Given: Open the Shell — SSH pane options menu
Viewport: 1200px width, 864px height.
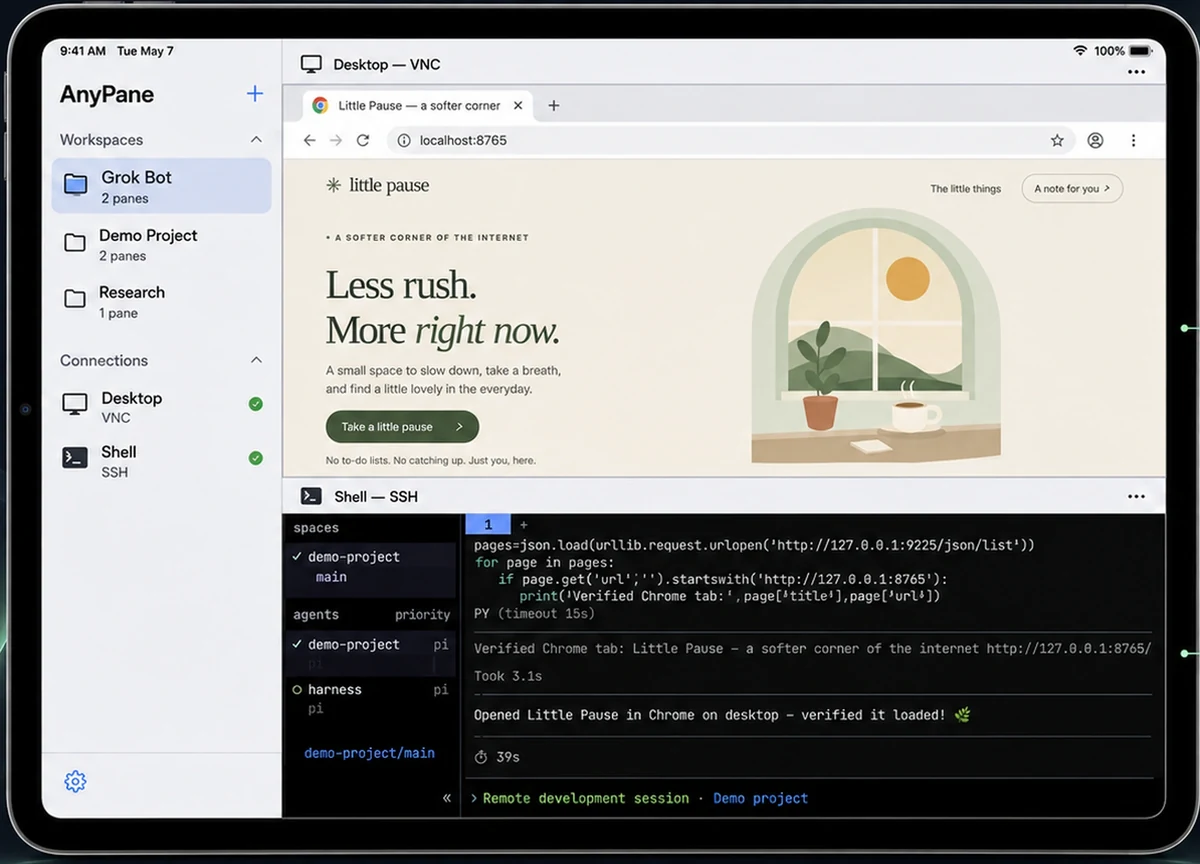Looking at the screenshot, I should [x=1136, y=497].
